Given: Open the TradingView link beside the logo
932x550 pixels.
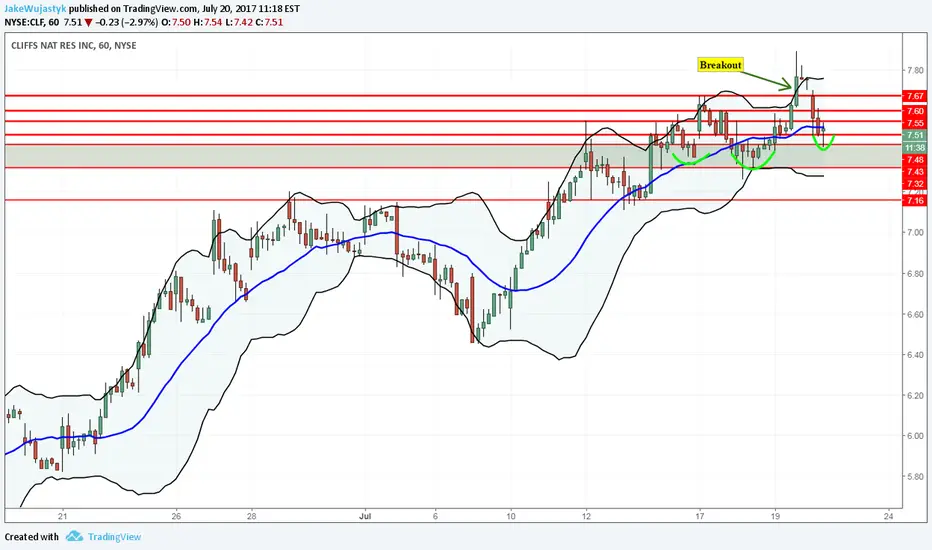Looking at the screenshot, I should click(114, 537).
